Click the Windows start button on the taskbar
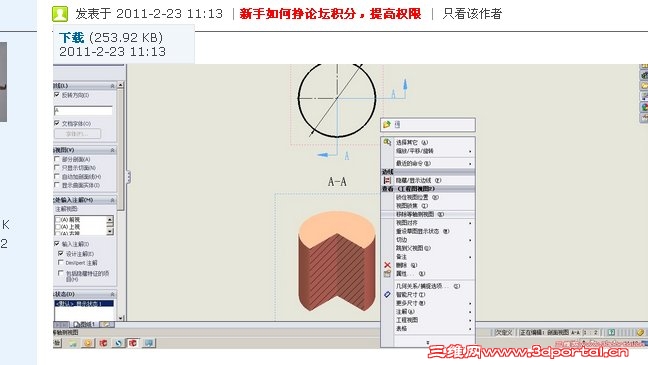This screenshot has width=648, height=365. tap(57, 343)
